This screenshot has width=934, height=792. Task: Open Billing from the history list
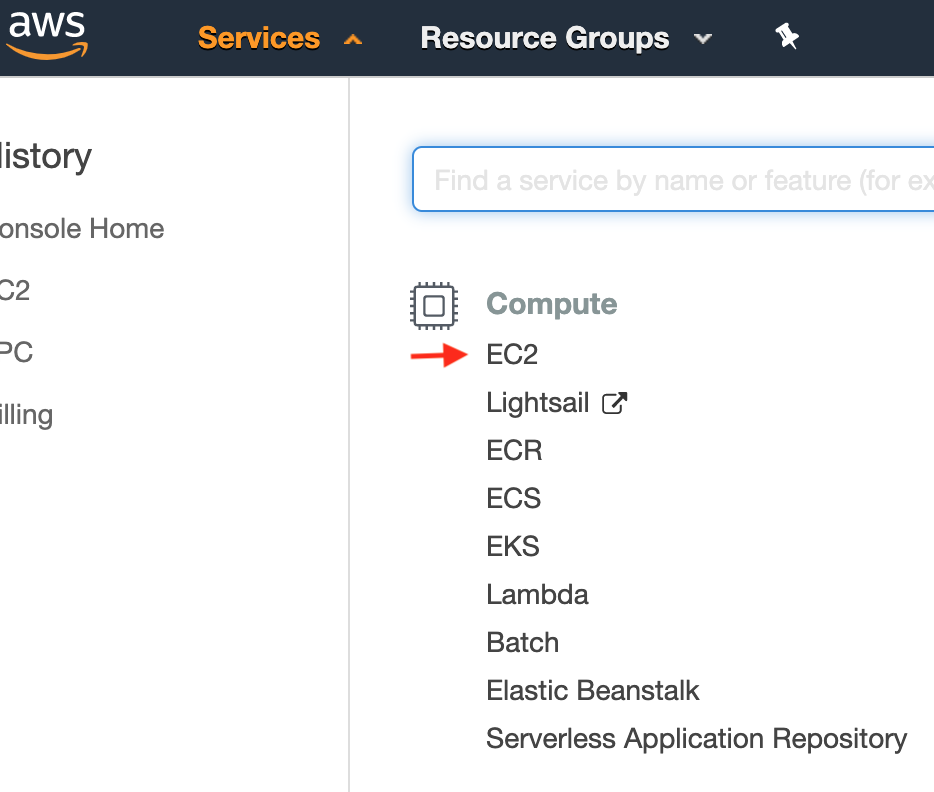(26, 415)
